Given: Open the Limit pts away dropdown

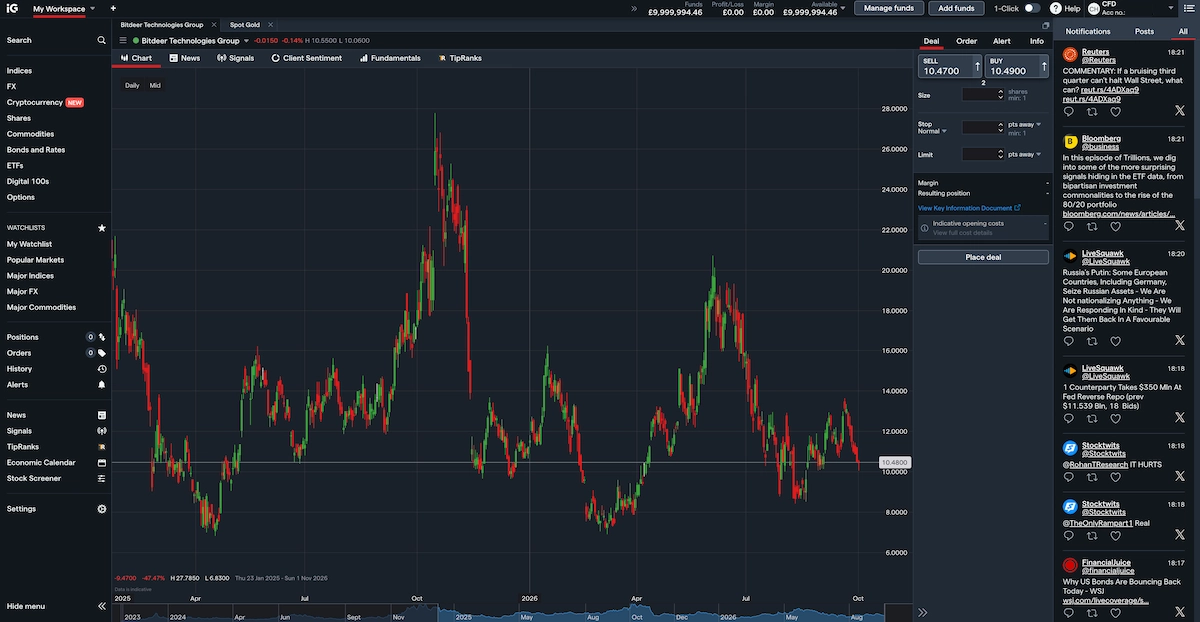Looking at the screenshot, I should [1025, 154].
